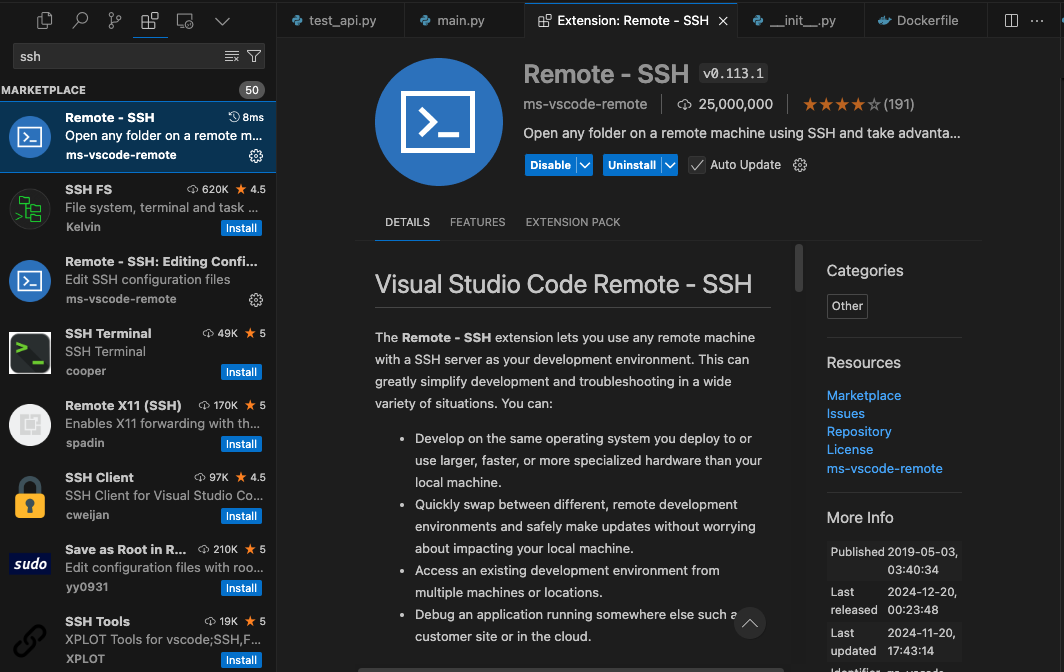Open manage gear for Remote - SSH: Editing Config

(256, 300)
